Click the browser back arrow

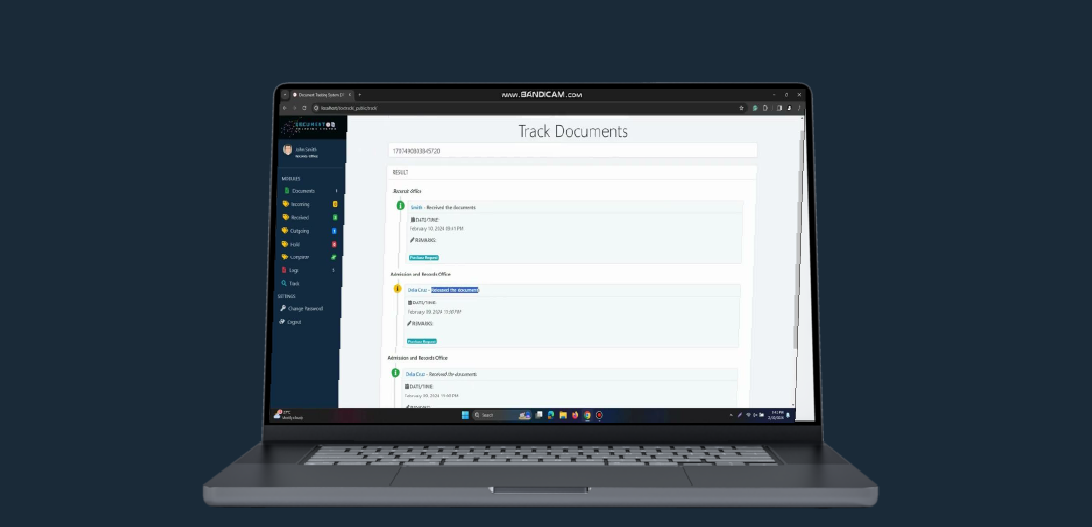point(284,108)
